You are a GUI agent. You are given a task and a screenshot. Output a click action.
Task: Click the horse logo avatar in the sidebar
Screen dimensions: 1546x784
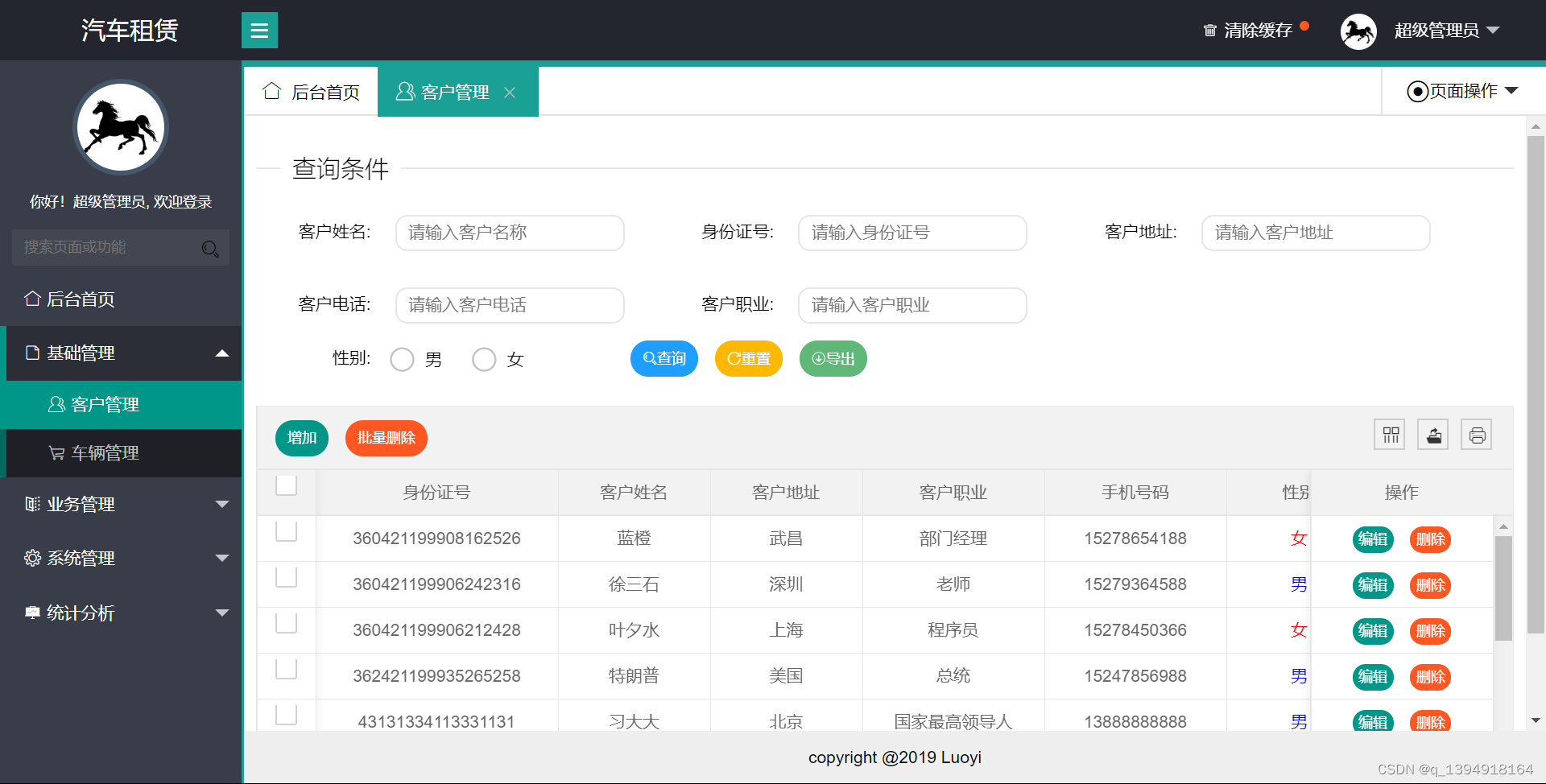(x=120, y=126)
